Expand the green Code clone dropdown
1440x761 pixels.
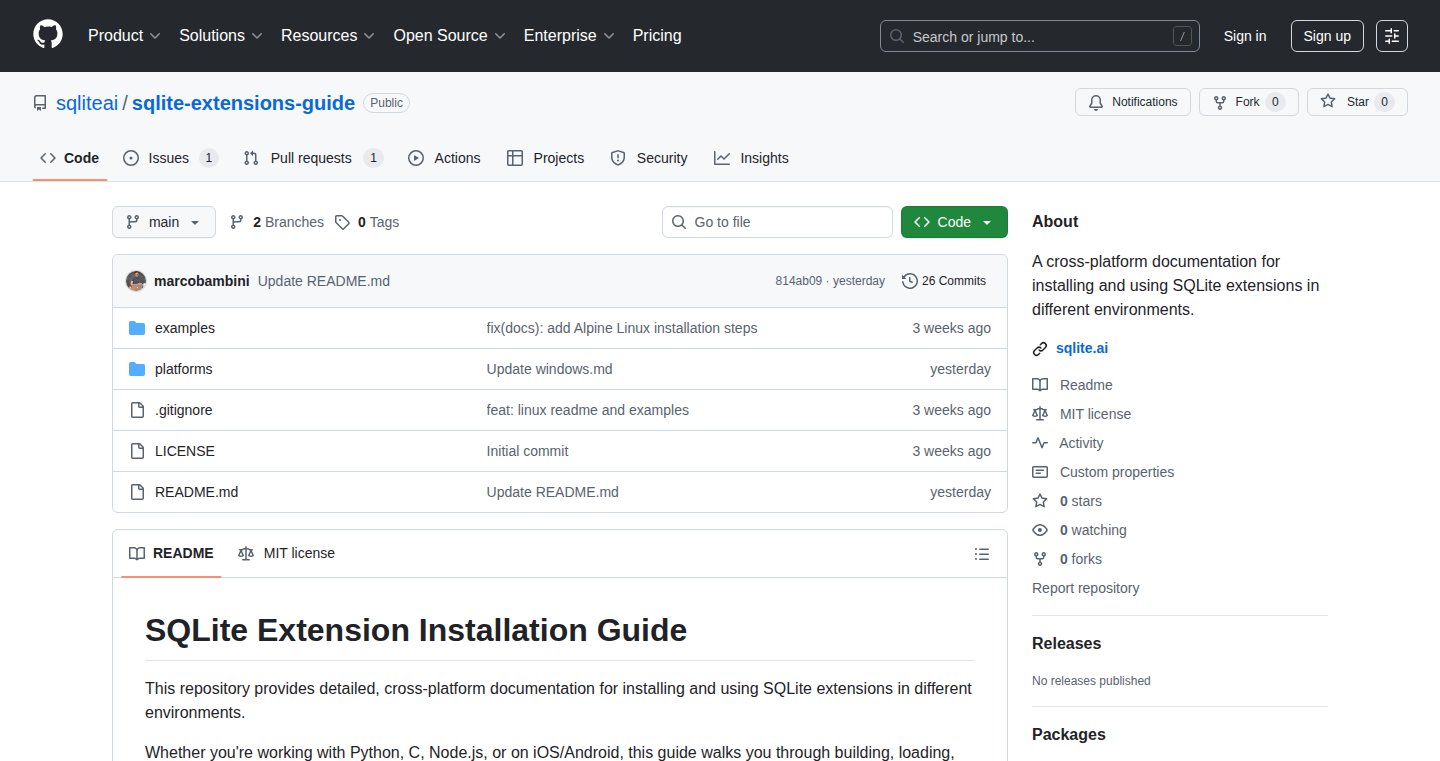pyautogui.click(x=954, y=222)
